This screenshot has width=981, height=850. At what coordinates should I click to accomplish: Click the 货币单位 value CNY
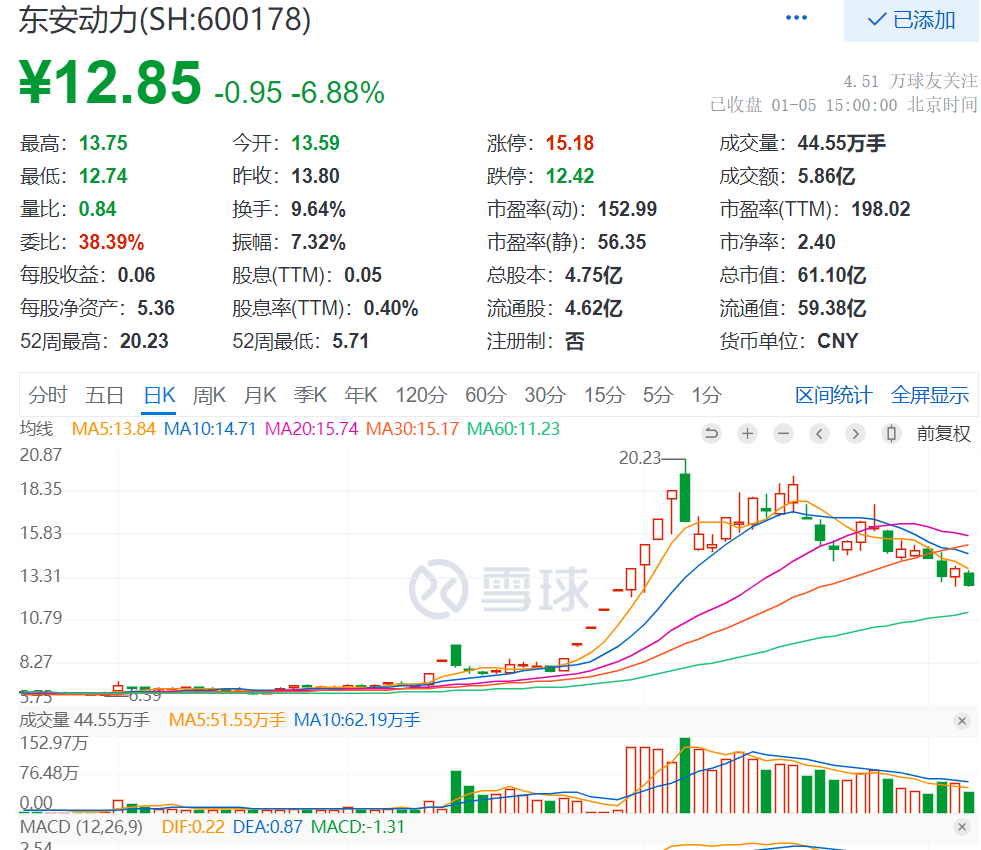point(838,342)
